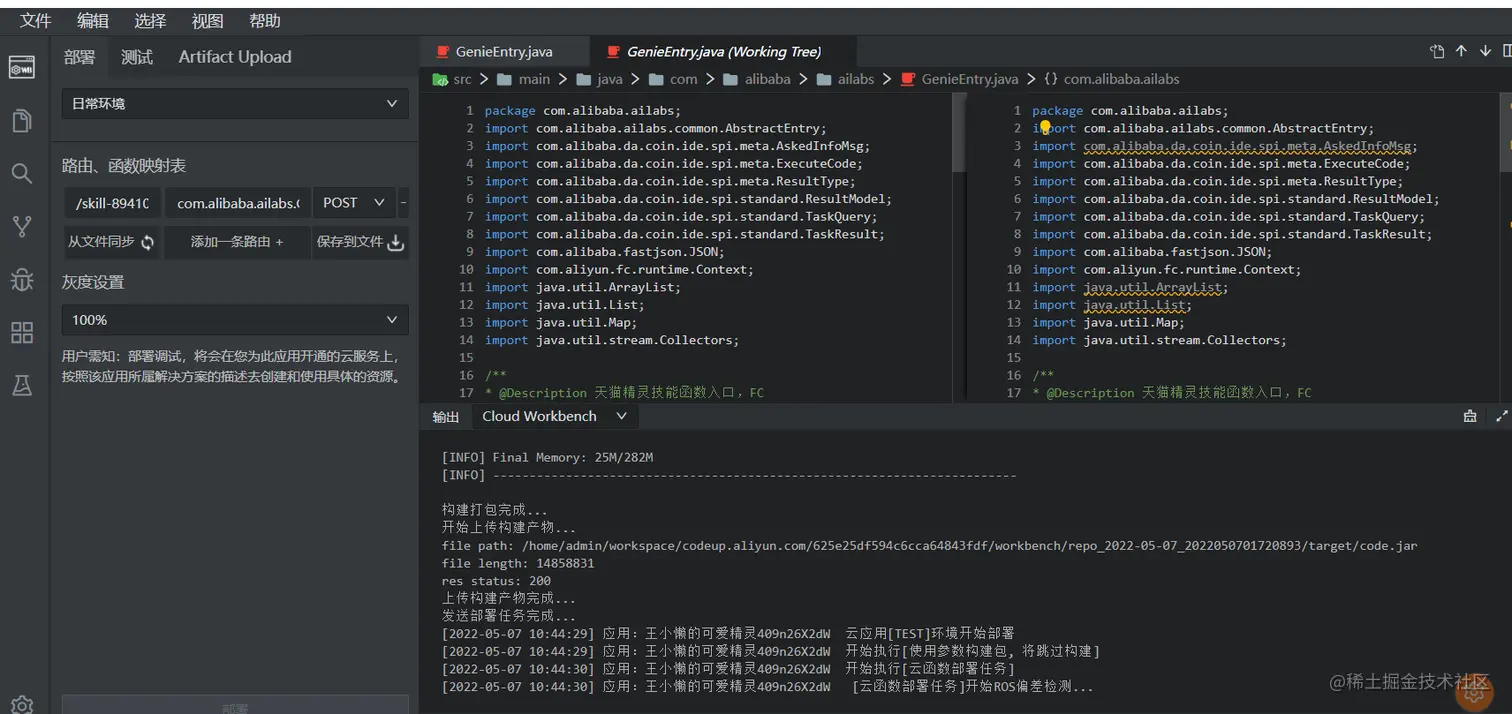Go to next change with down arrow
This screenshot has height=714, width=1512.
(x=1485, y=52)
